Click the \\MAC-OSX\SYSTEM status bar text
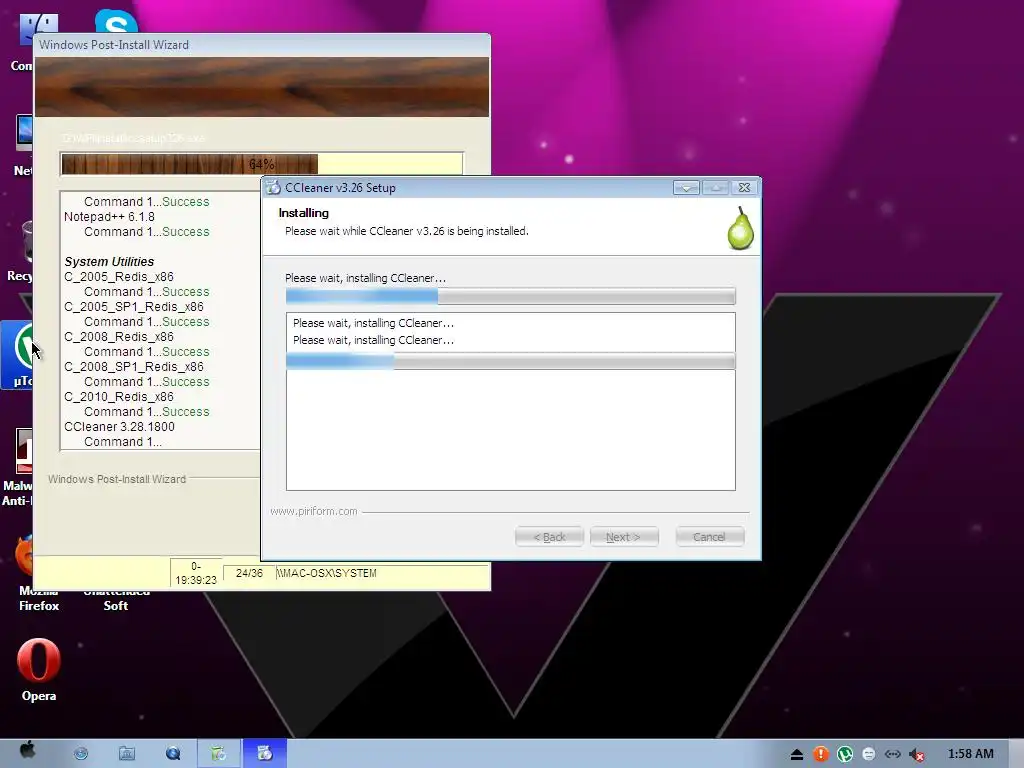 tap(327, 573)
